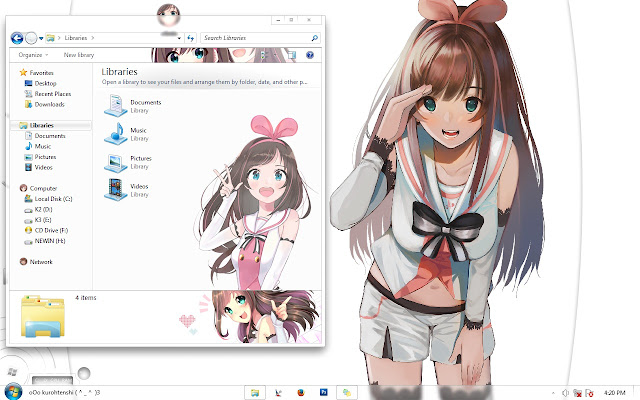Select the Pictures library icon

[116, 162]
